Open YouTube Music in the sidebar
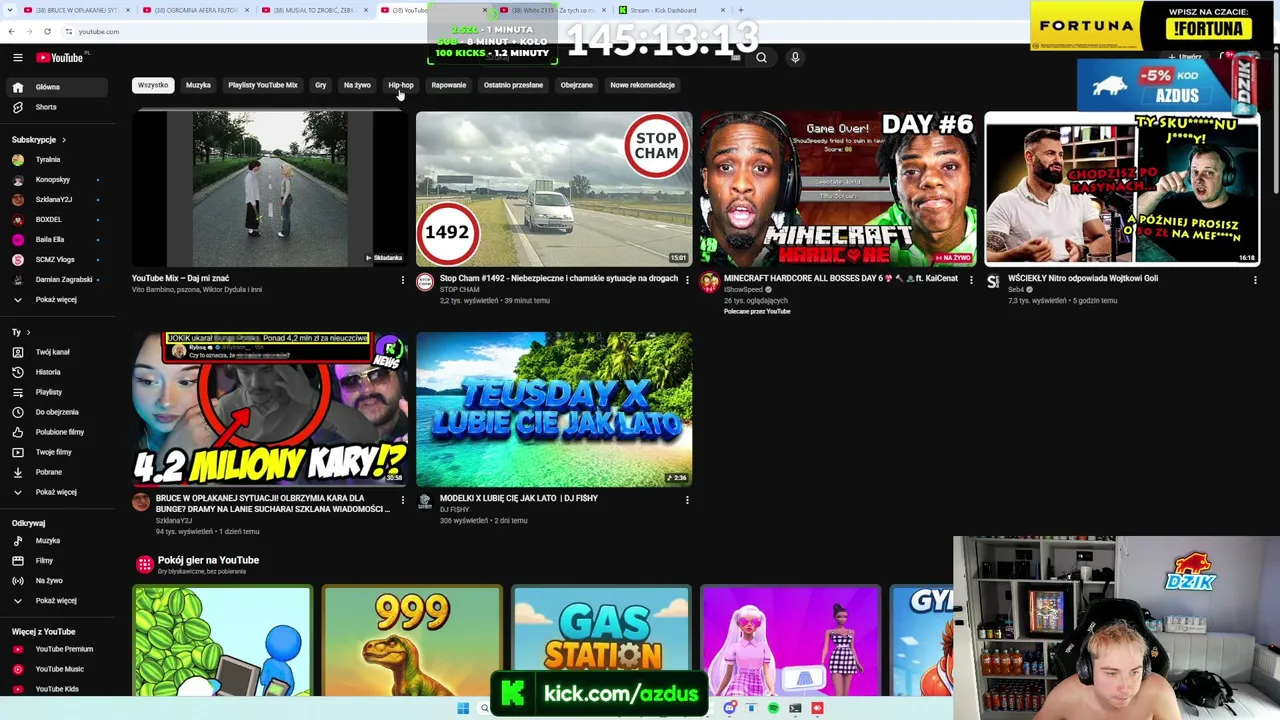This screenshot has width=1280, height=720. tap(59, 669)
